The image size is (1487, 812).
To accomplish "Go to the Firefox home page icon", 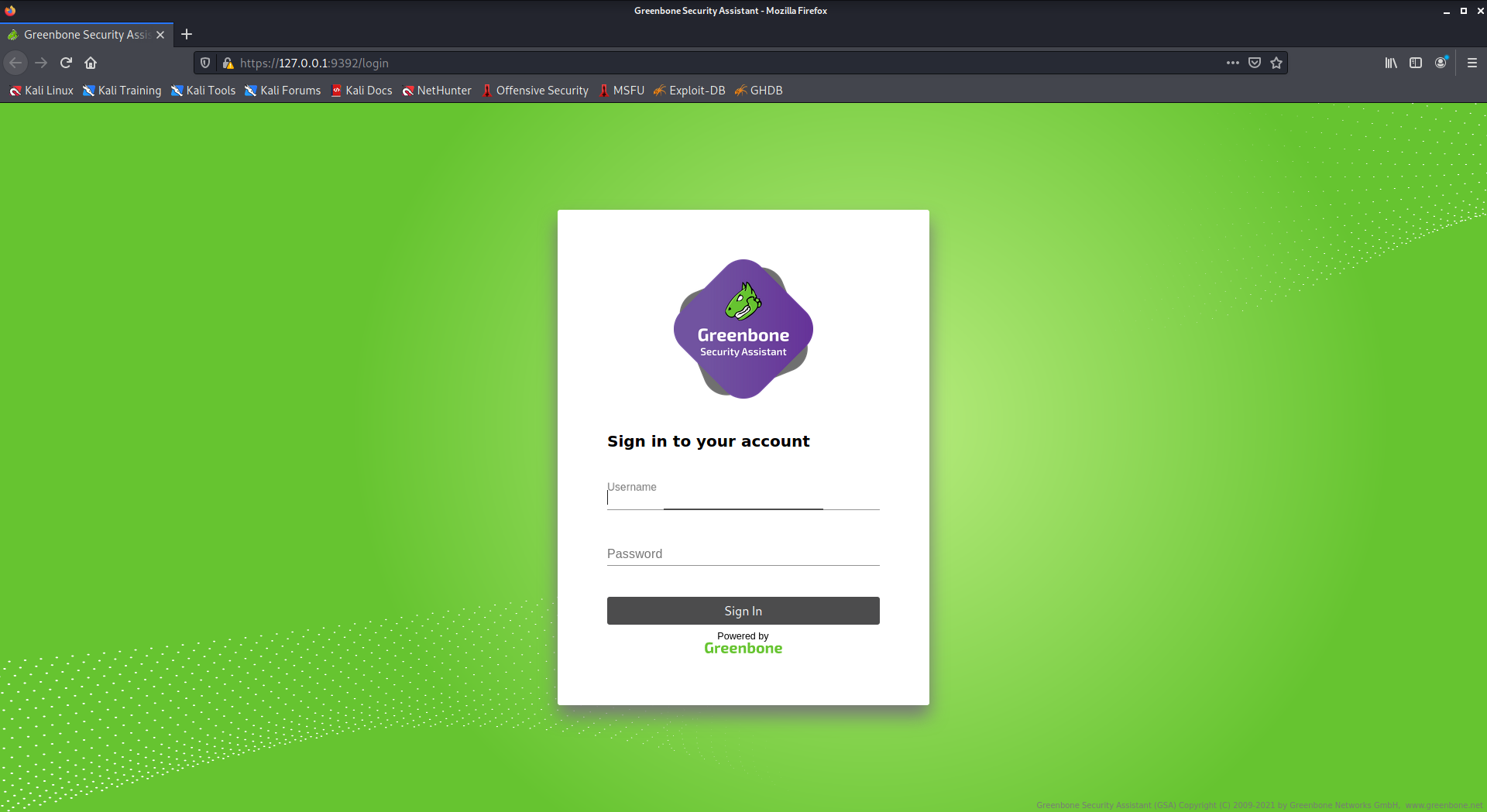I will (91, 63).
